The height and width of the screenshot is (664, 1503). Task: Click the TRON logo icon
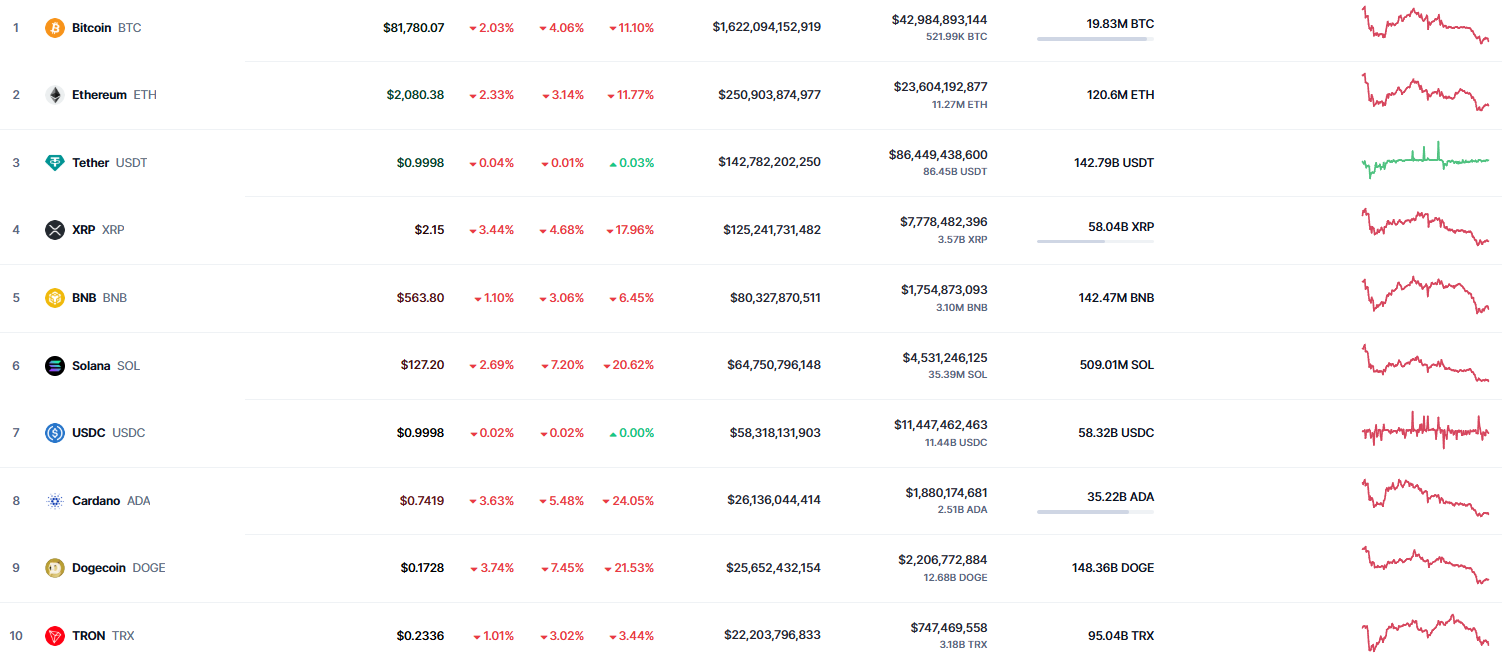55,636
